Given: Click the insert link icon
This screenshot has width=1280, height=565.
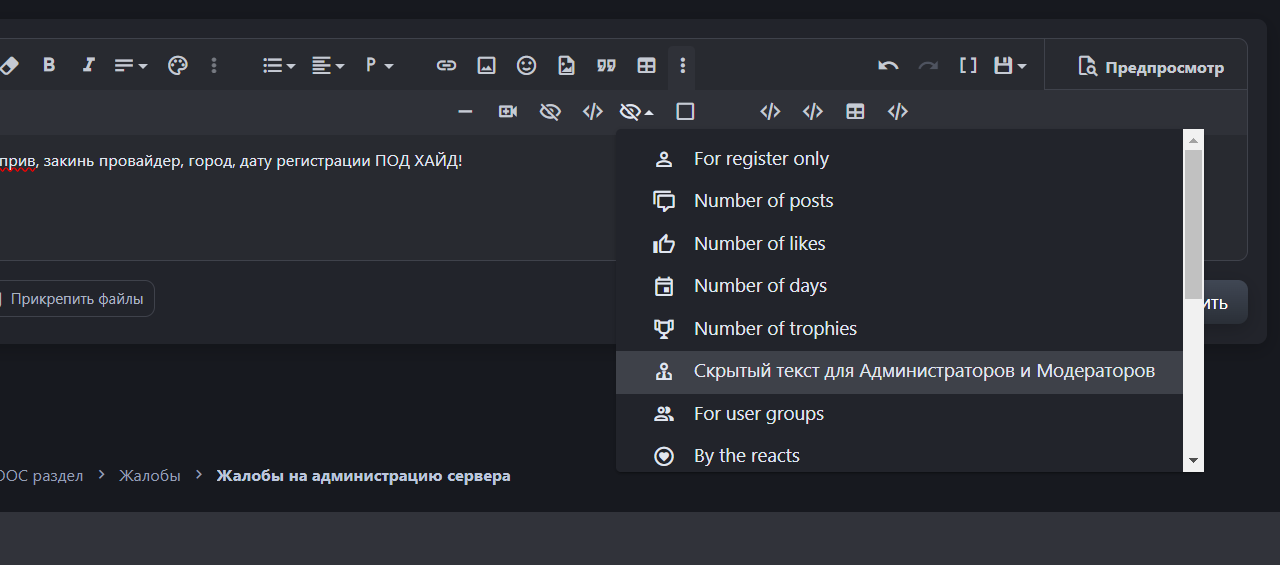Looking at the screenshot, I should point(446,66).
